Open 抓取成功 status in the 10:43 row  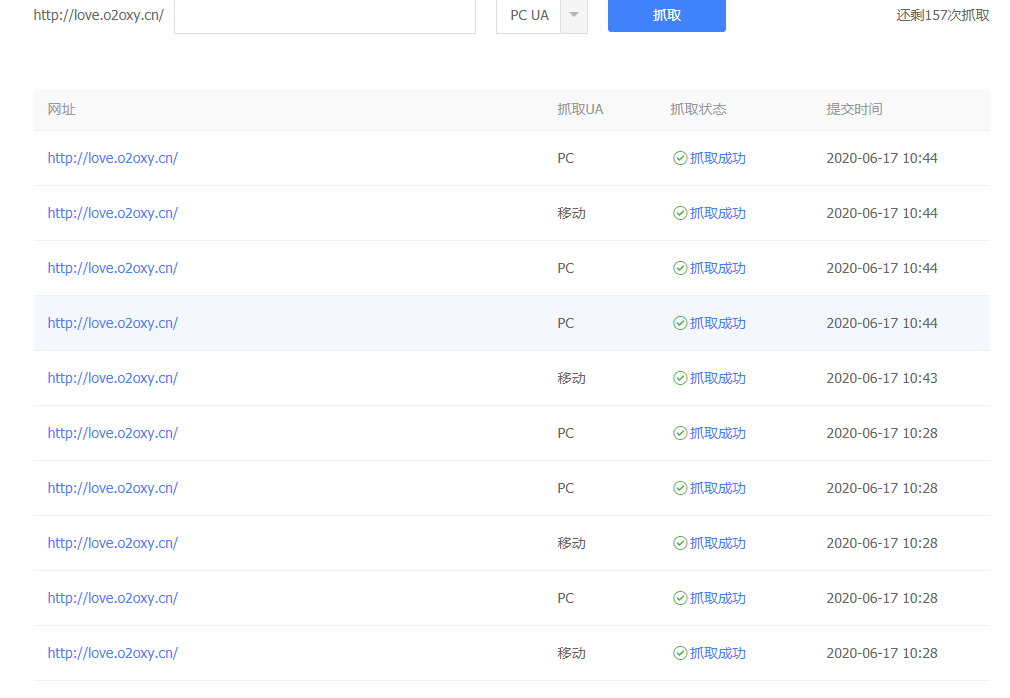[x=718, y=378]
